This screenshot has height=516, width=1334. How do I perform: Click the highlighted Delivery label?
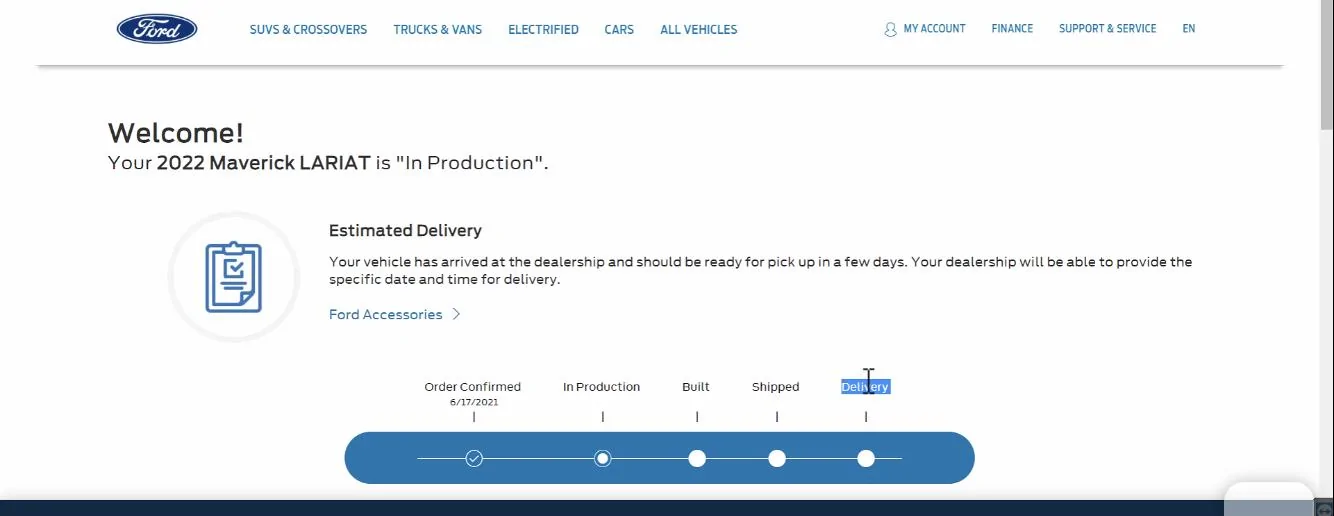tap(865, 387)
